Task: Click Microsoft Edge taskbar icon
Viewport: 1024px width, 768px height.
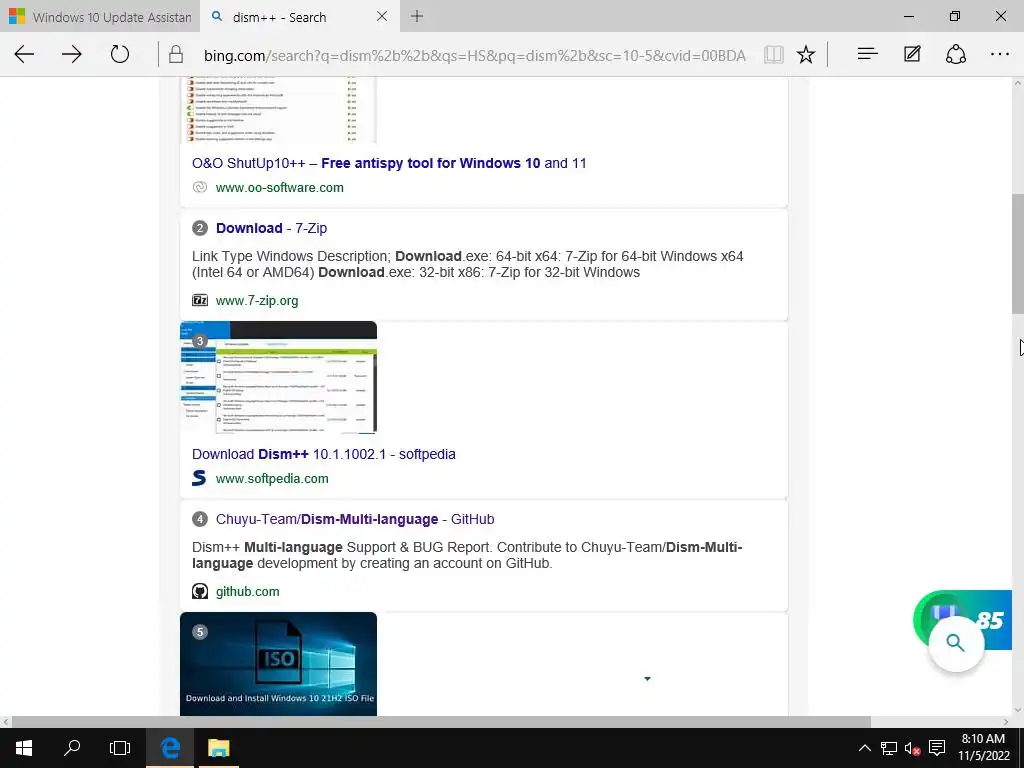Action: [x=170, y=748]
